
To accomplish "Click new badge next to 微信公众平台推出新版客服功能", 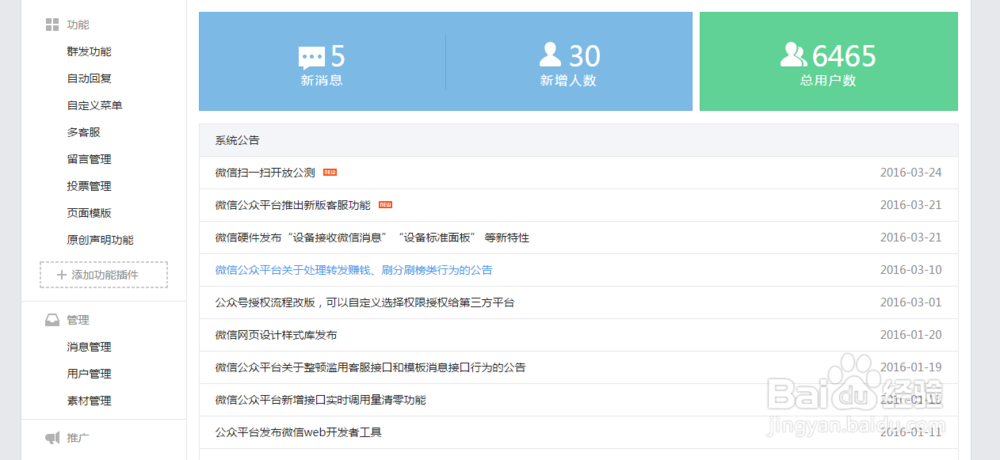I will coord(385,205).
